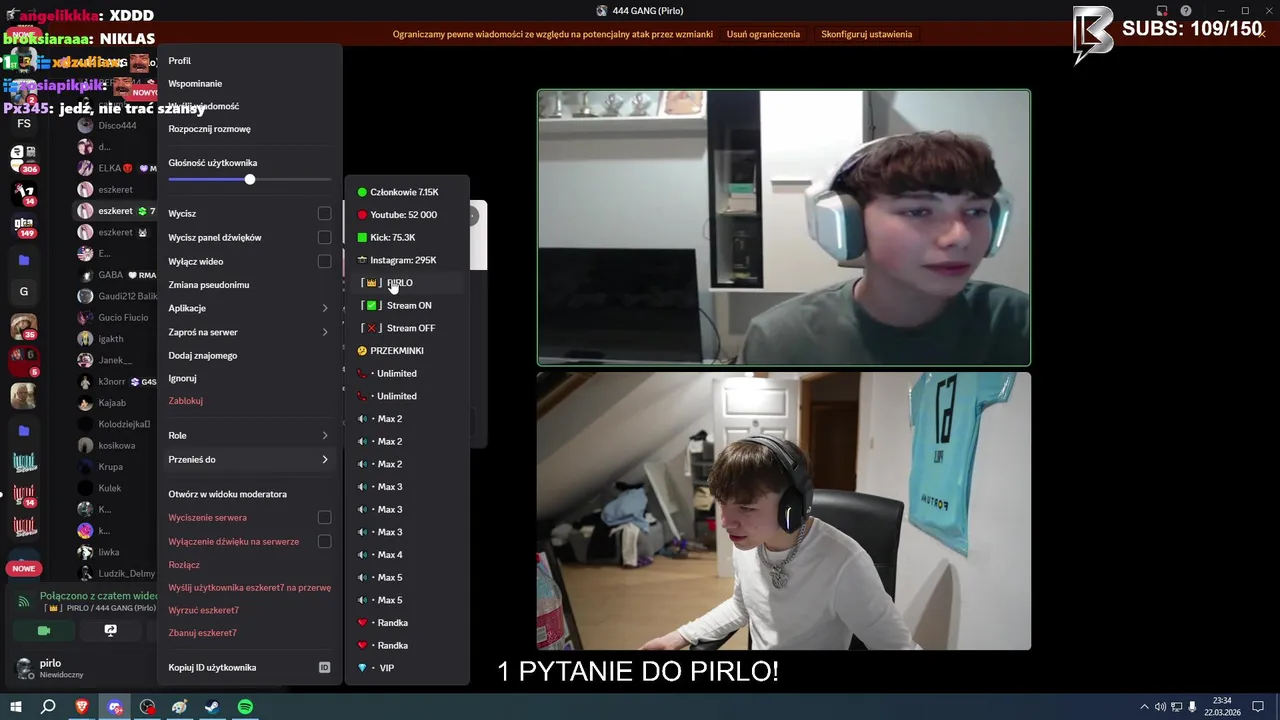Click Usuń ograniczenia button
1280x720 pixels.
coord(763,34)
